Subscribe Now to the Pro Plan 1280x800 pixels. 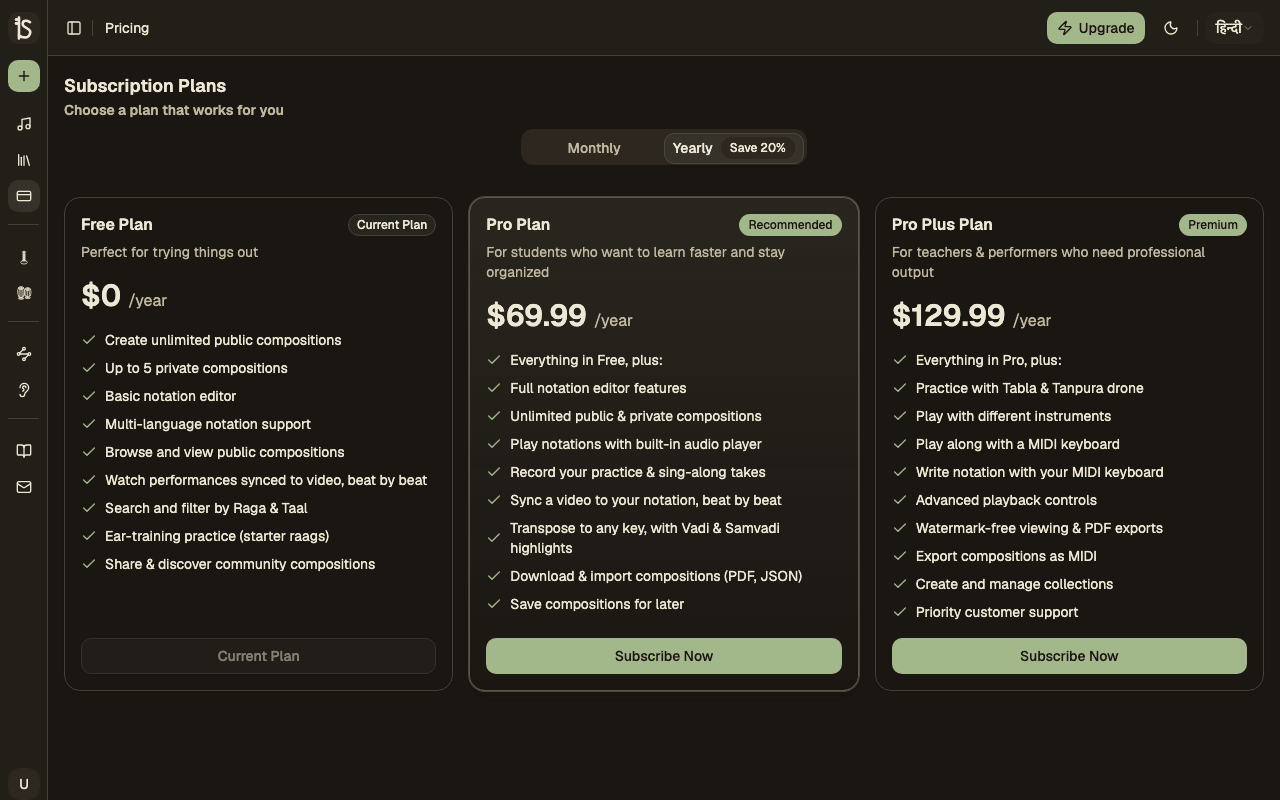(664, 656)
